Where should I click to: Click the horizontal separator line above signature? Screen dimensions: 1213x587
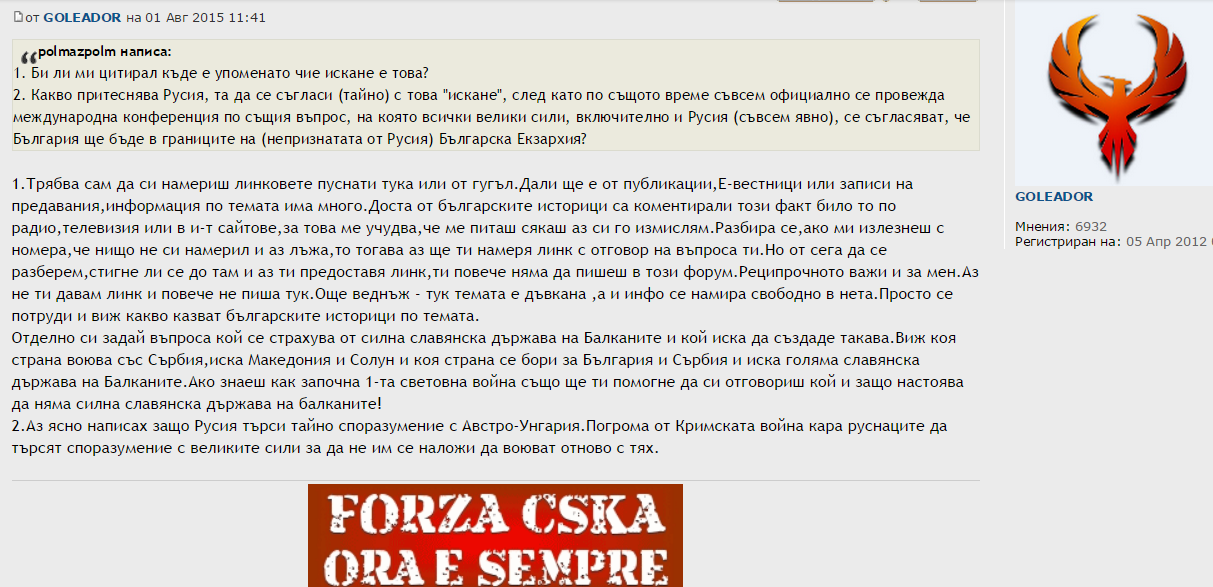click(x=495, y=481)
